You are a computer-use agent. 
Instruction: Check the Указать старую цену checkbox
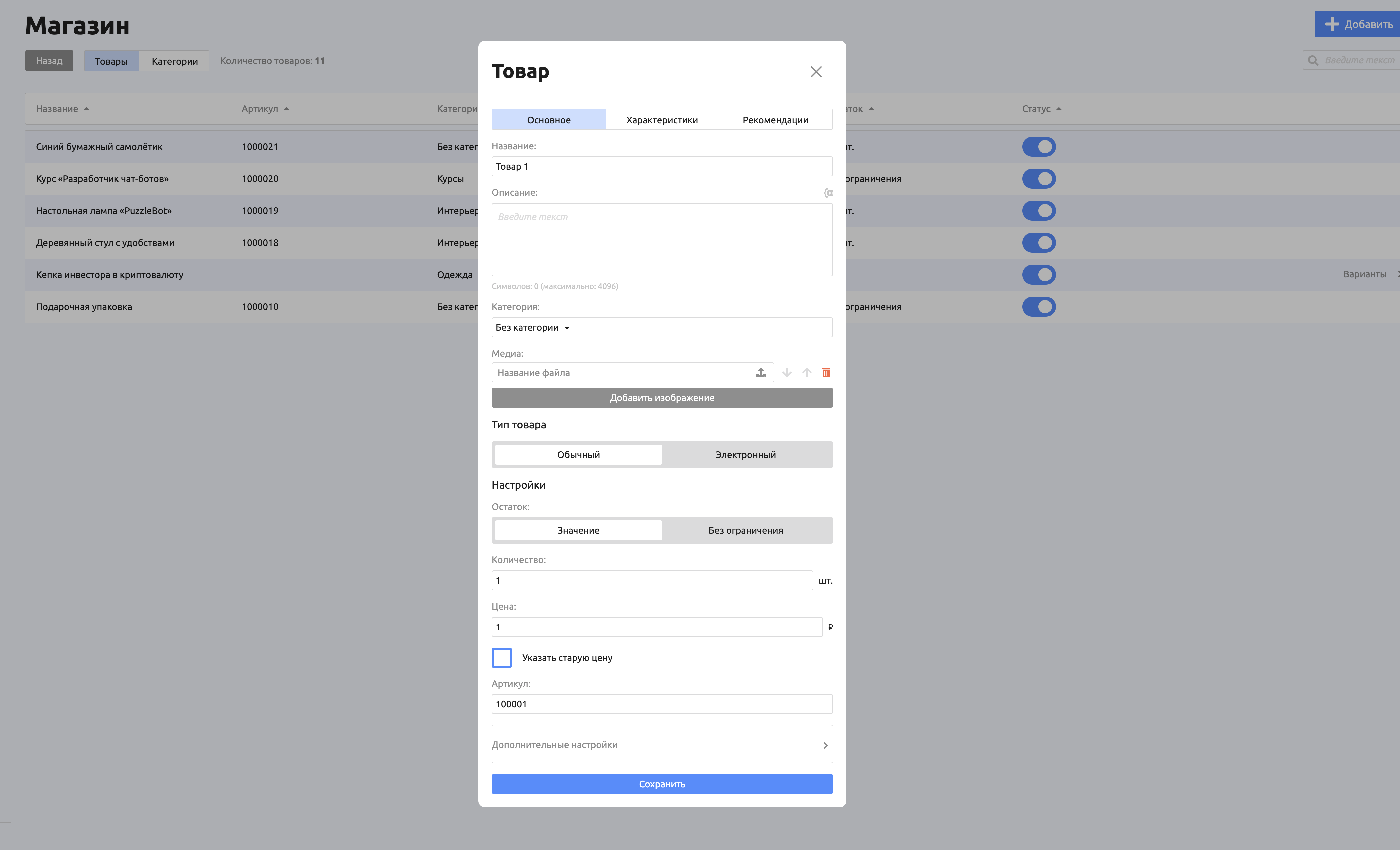(501, 658)
